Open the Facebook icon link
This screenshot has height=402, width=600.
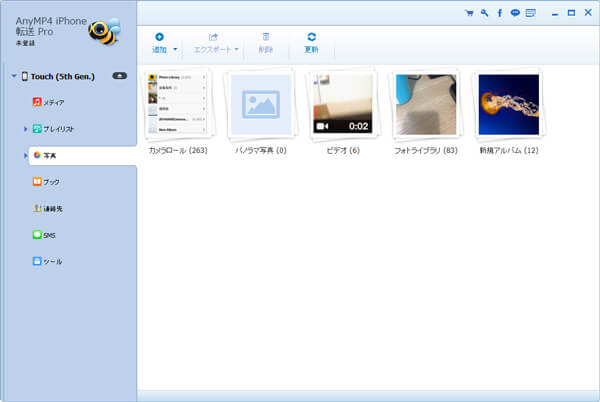pyautogui.click(x=499, y=13)
